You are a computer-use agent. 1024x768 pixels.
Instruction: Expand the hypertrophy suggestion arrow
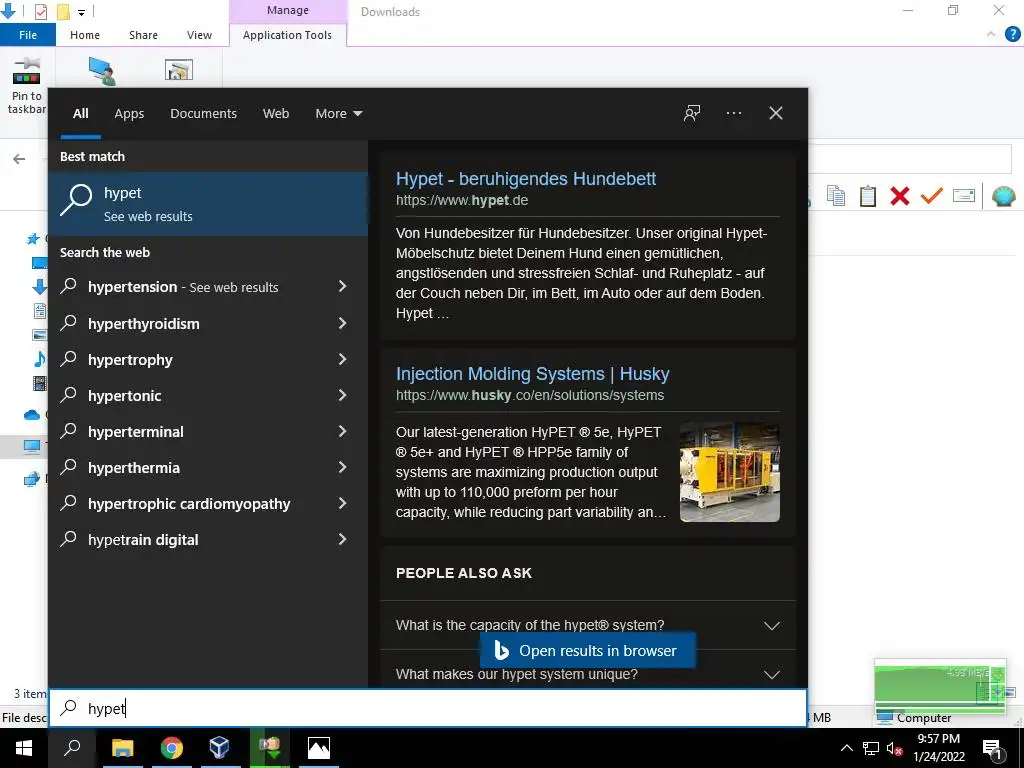[x=342, y=359]
